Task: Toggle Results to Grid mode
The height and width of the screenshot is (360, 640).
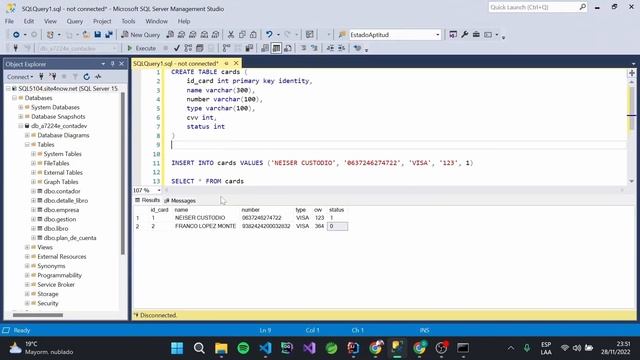Action: click(276, 48)
